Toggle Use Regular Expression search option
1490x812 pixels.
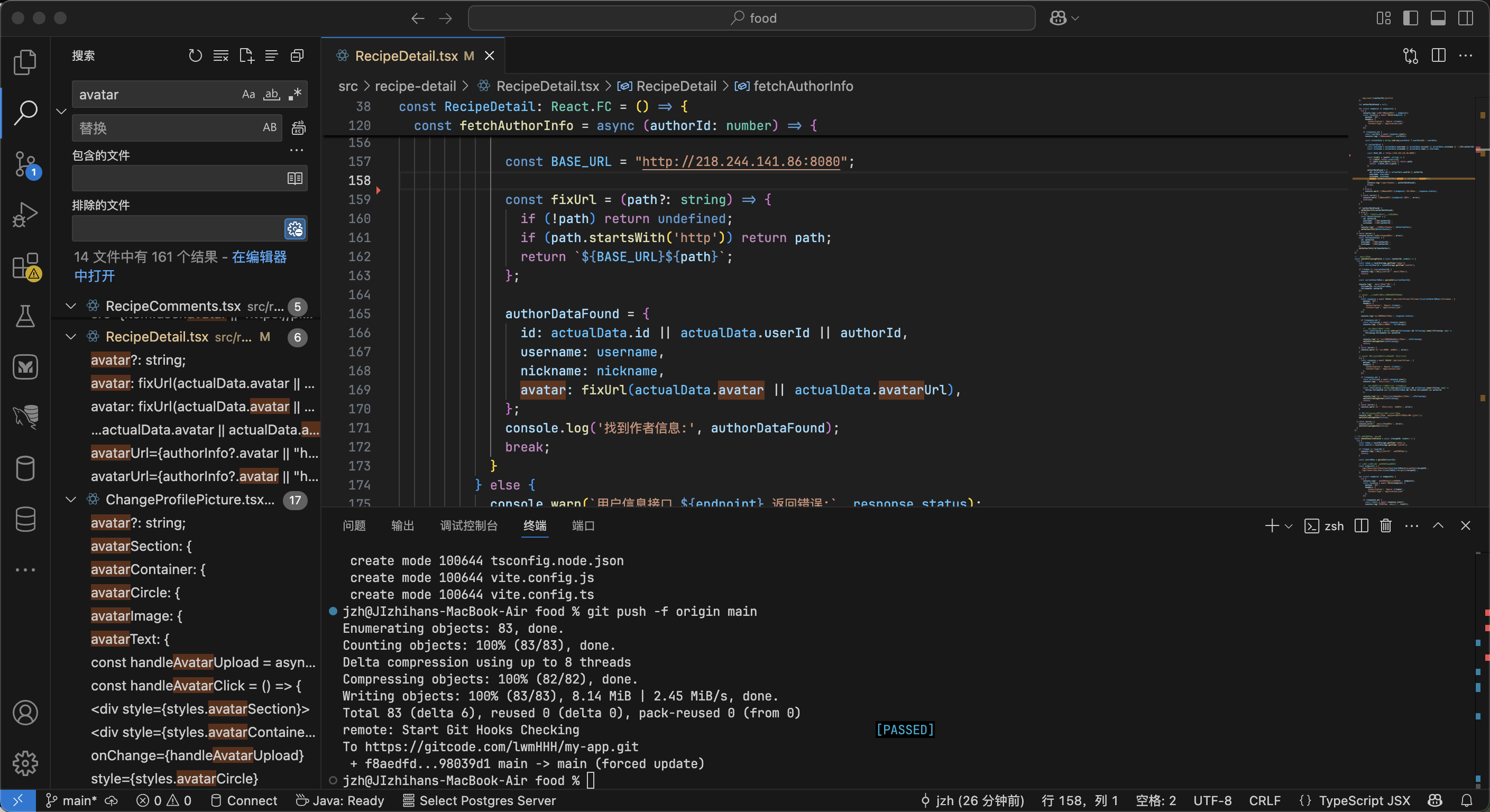[295, 94]
